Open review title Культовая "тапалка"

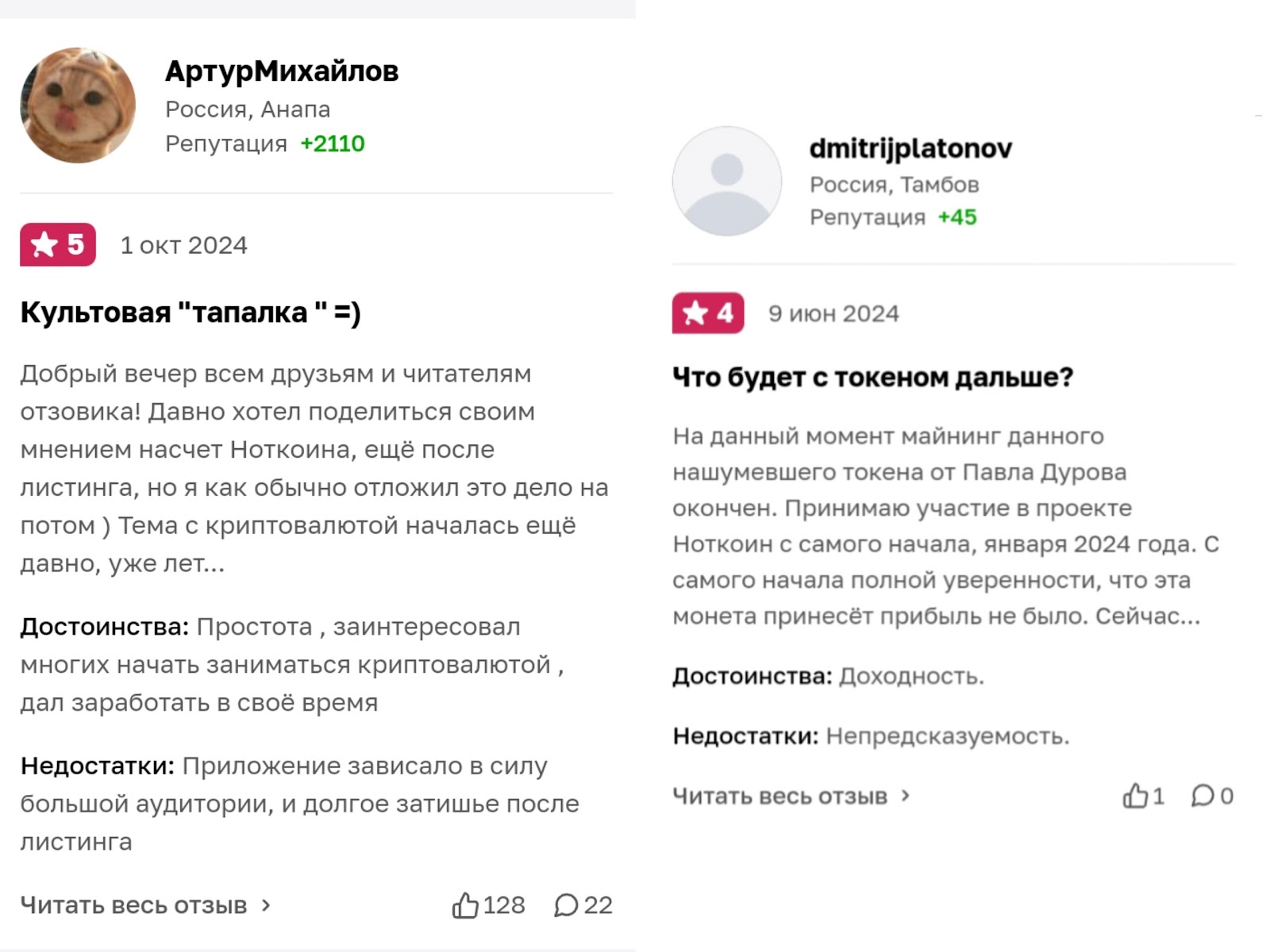click(x=190, y=313)
